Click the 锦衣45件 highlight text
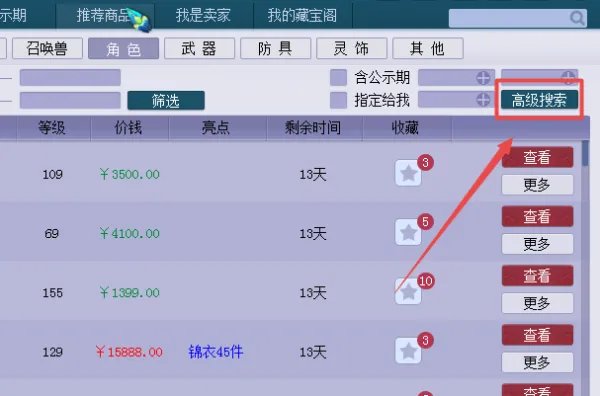600x396 pixels. (216, 352)
